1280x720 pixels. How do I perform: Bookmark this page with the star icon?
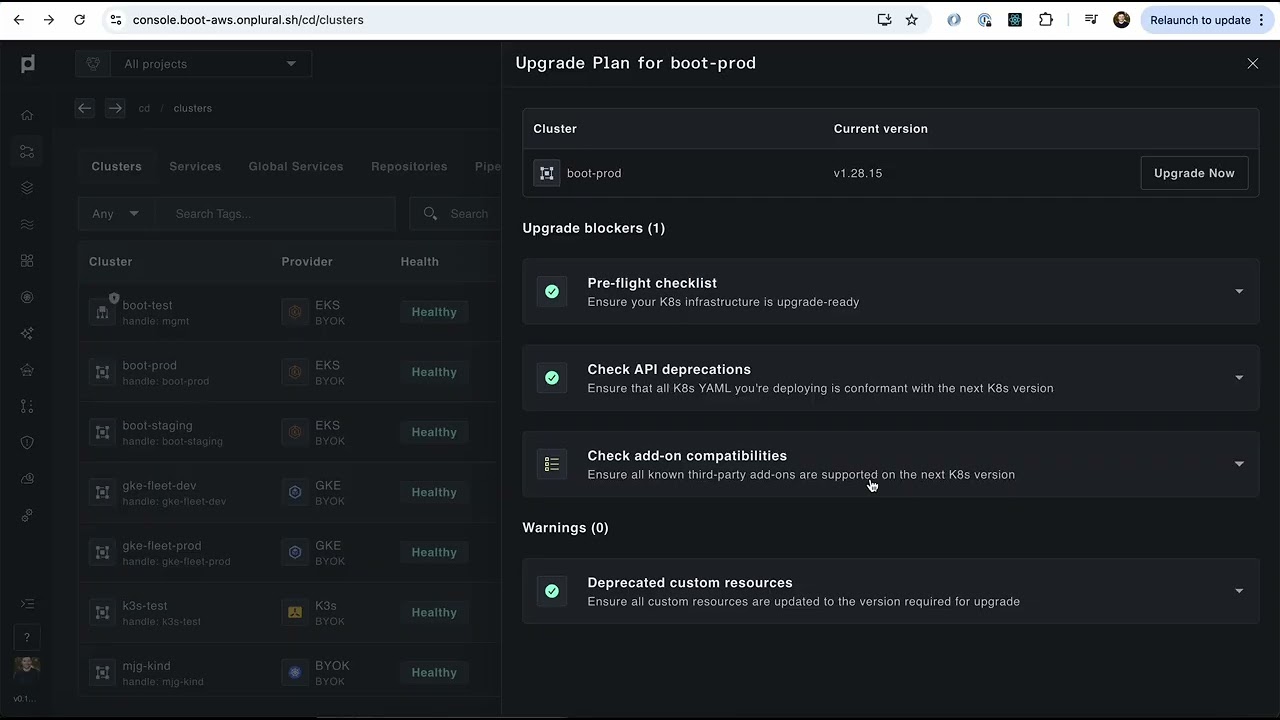[x=911, y=20]
